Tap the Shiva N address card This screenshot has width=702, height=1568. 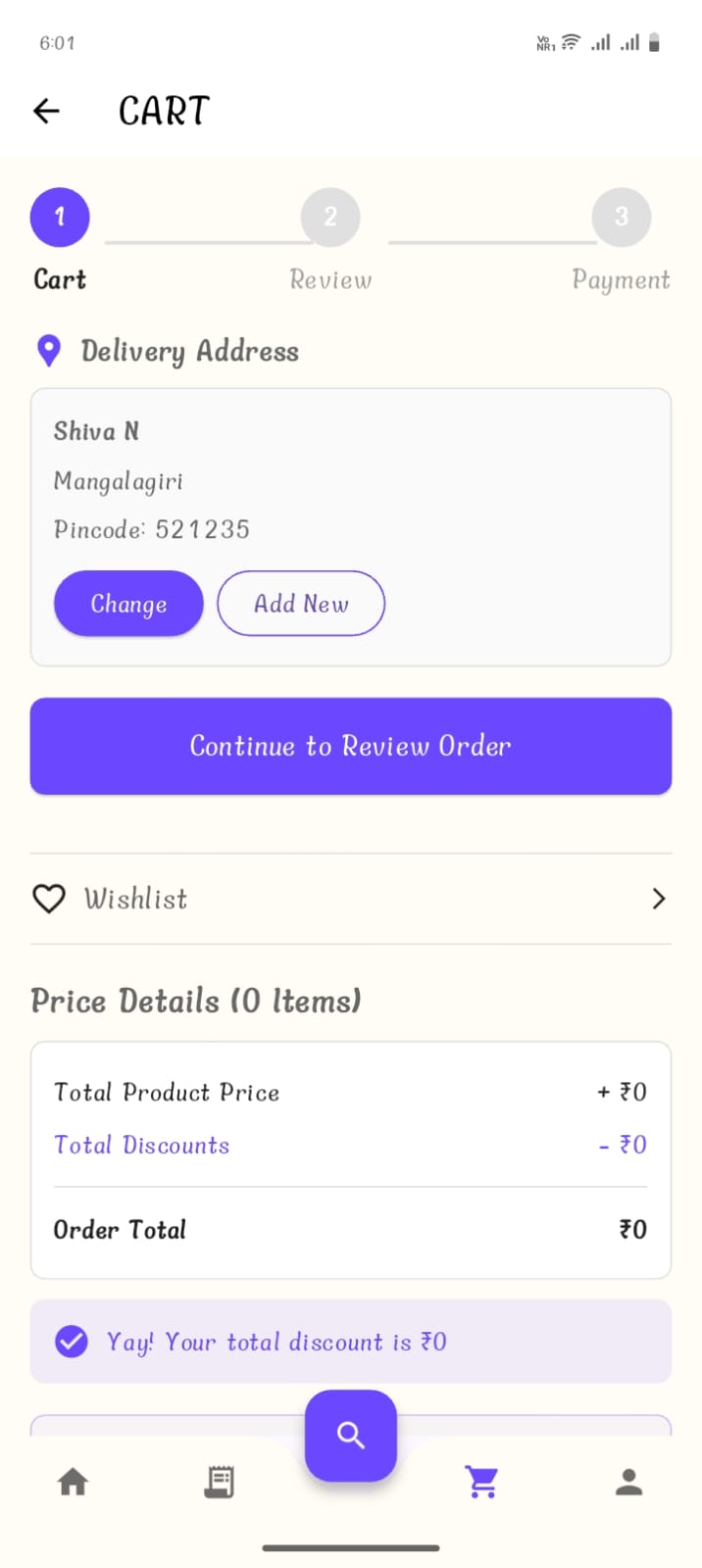coord(351,480)
